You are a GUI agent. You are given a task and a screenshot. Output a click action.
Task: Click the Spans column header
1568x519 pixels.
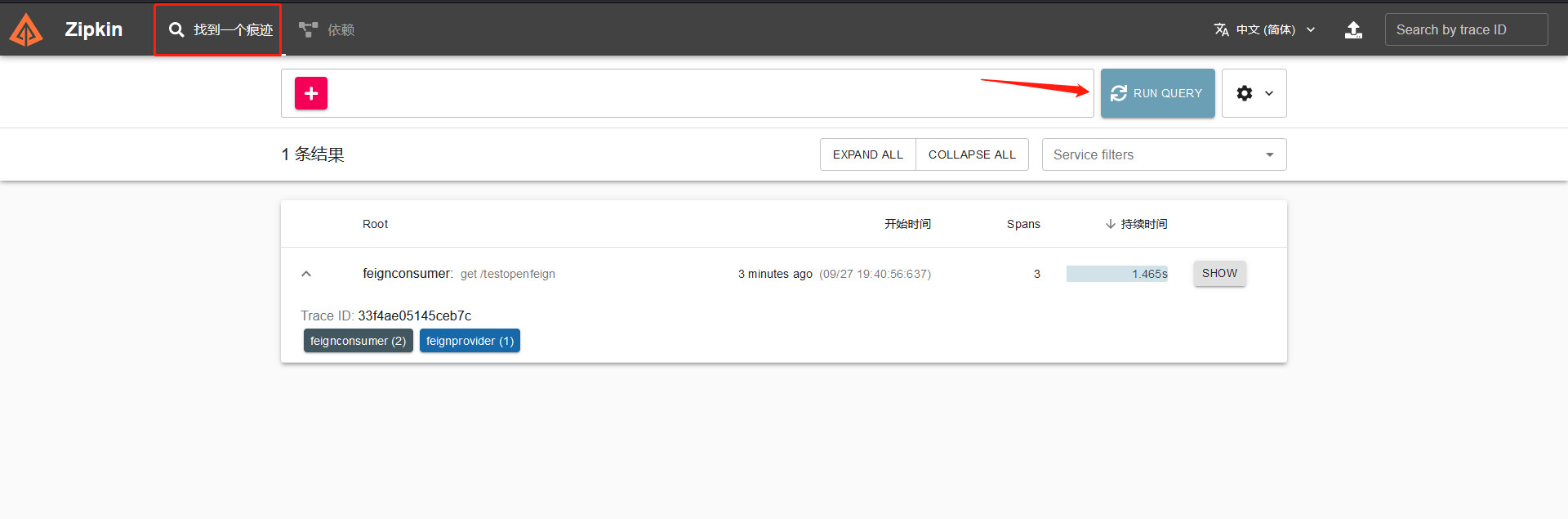click(1023, 224)
